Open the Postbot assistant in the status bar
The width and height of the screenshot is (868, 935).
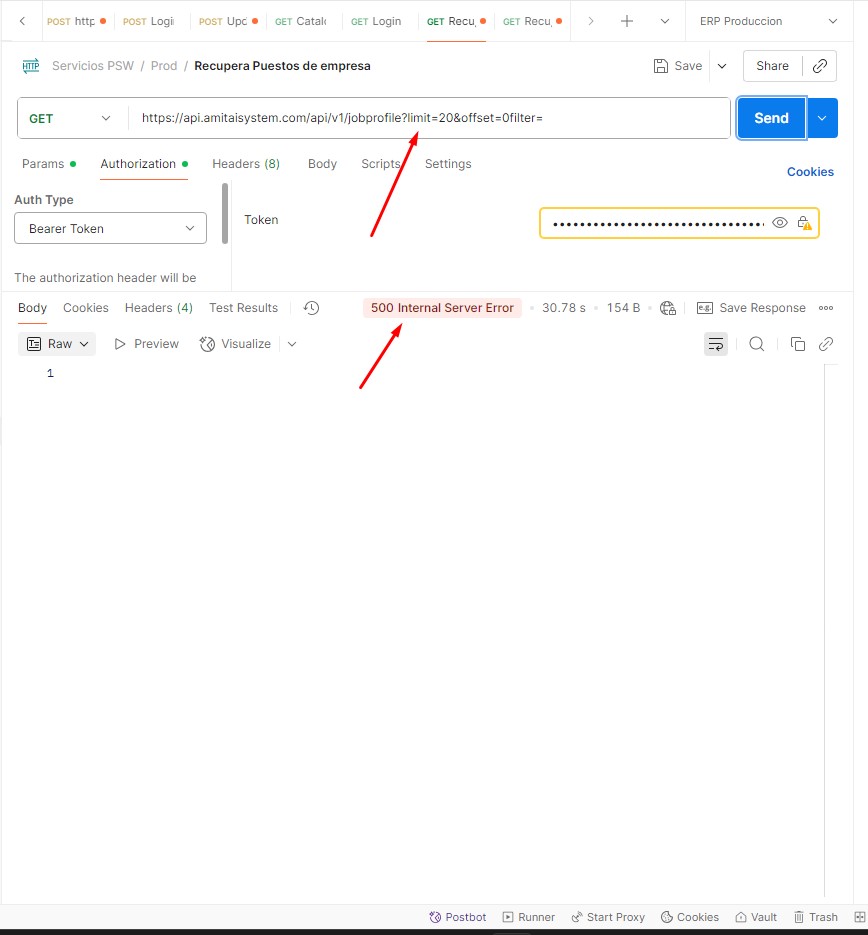click(x=457, y=917)
